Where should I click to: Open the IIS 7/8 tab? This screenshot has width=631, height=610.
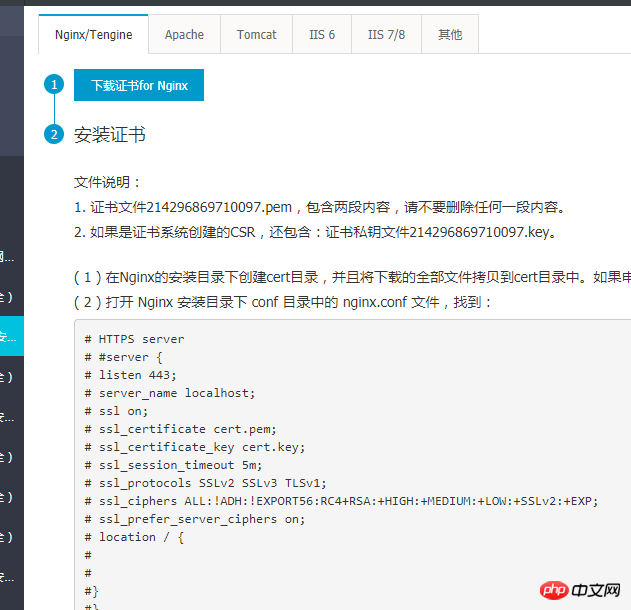click(x=386, y=34)
